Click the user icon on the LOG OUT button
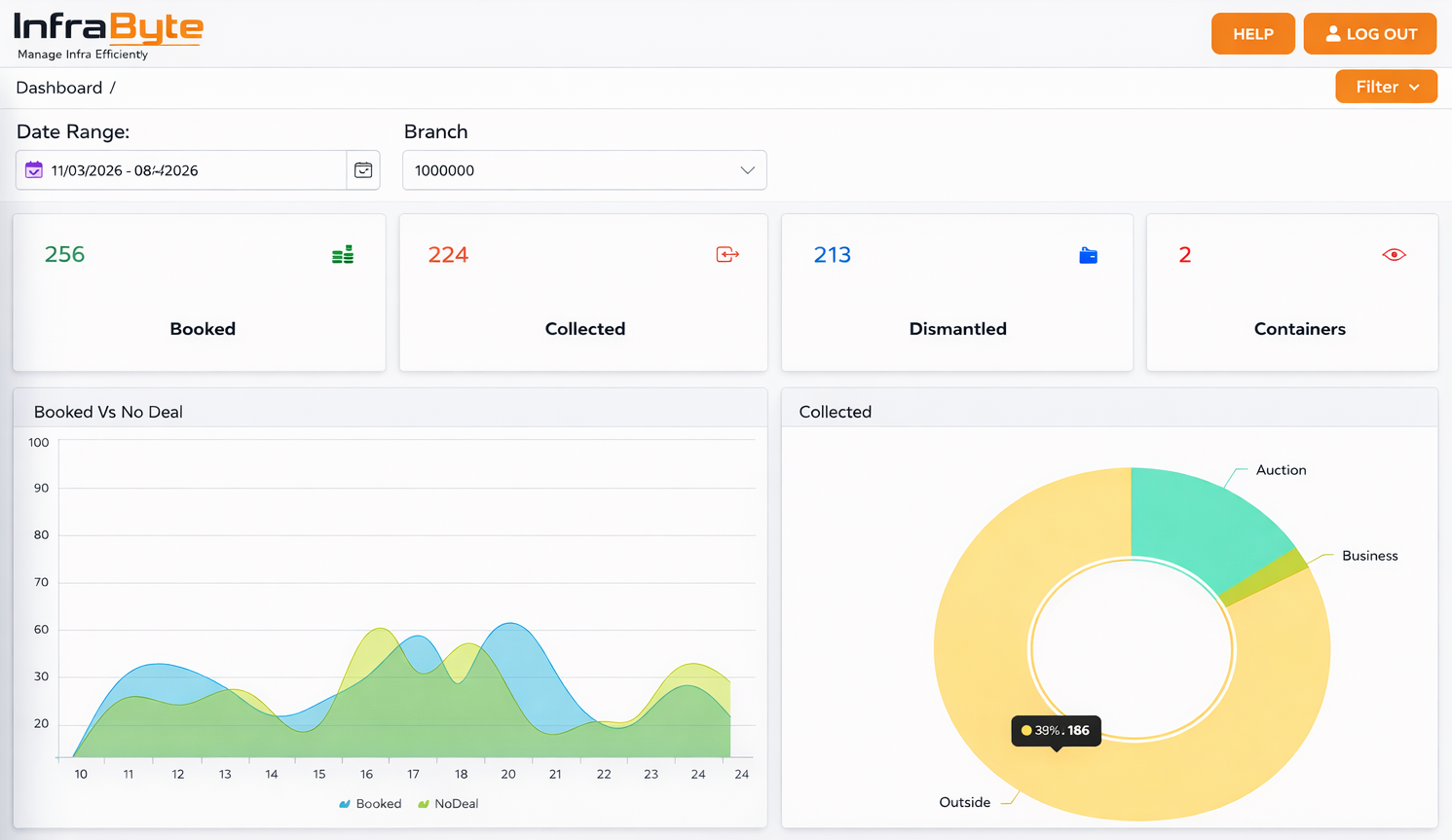 (1332, 32)
